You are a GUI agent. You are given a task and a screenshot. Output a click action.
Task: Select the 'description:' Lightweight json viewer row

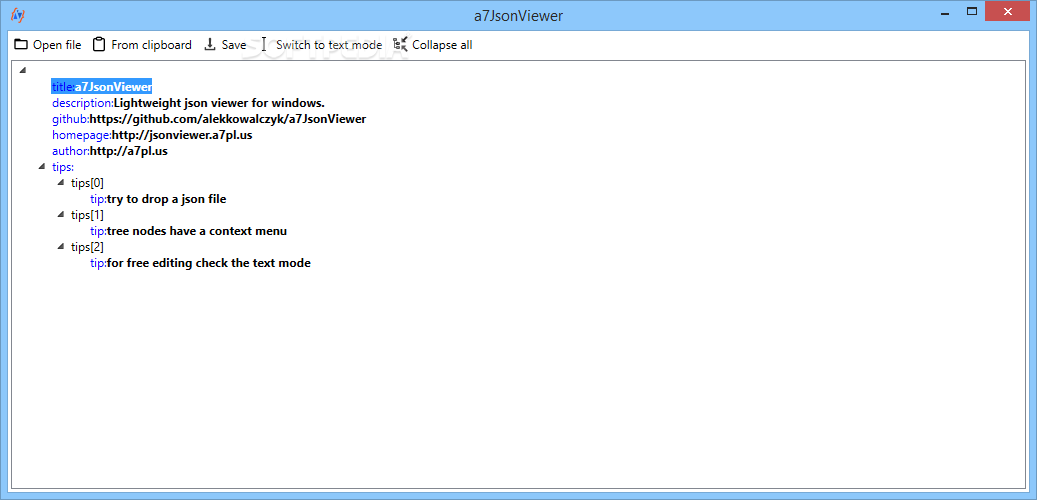(188, 103)
